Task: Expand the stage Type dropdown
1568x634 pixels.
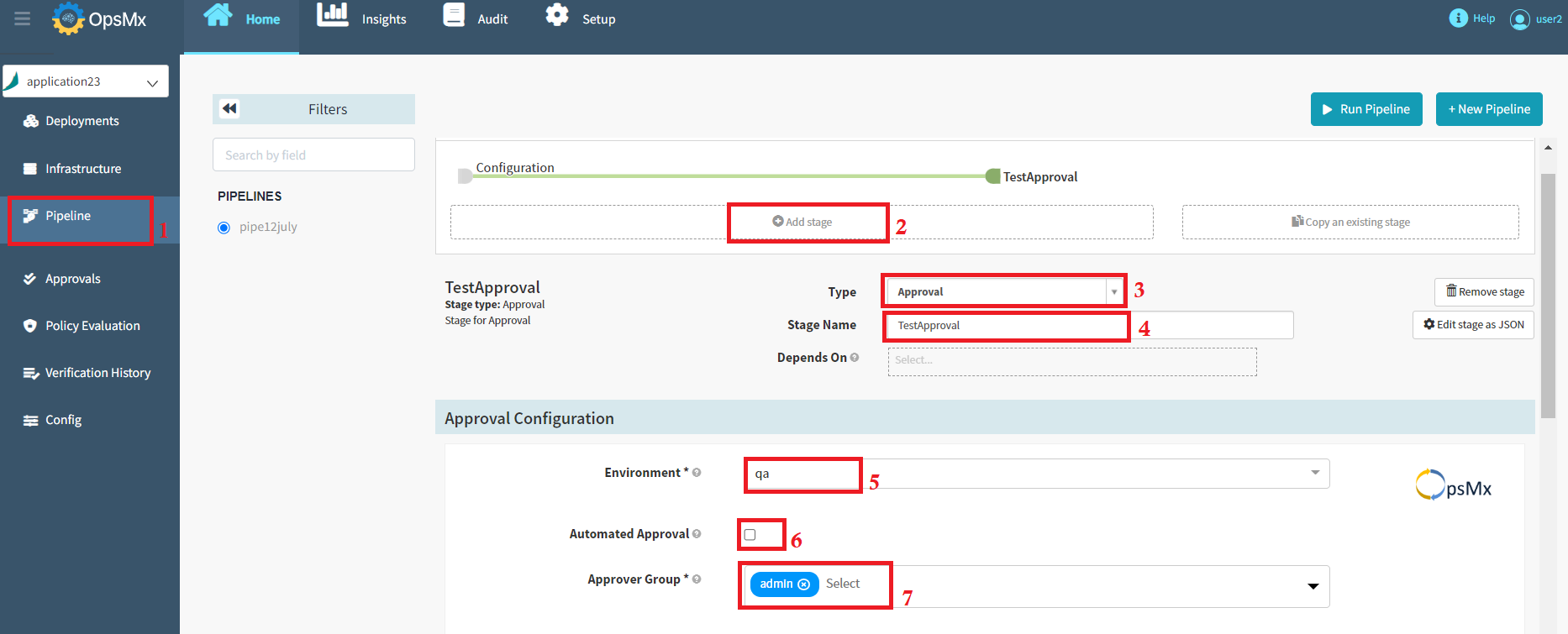Action: coord(1114,292)
